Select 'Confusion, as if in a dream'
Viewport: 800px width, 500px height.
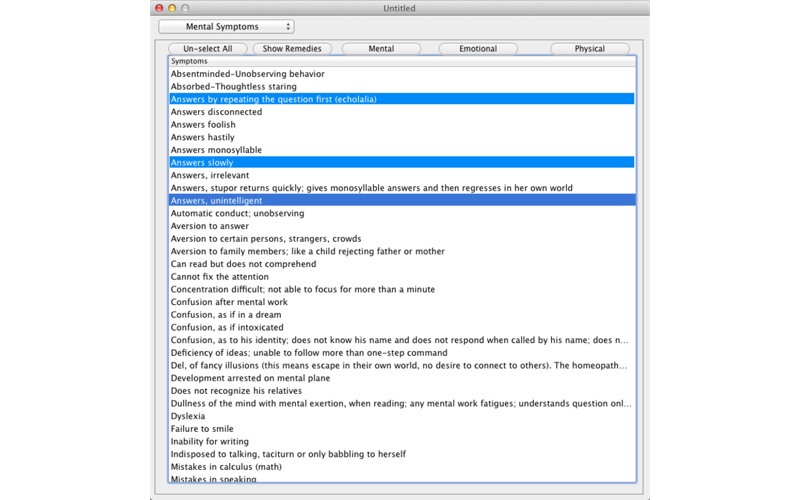(402, 315)
